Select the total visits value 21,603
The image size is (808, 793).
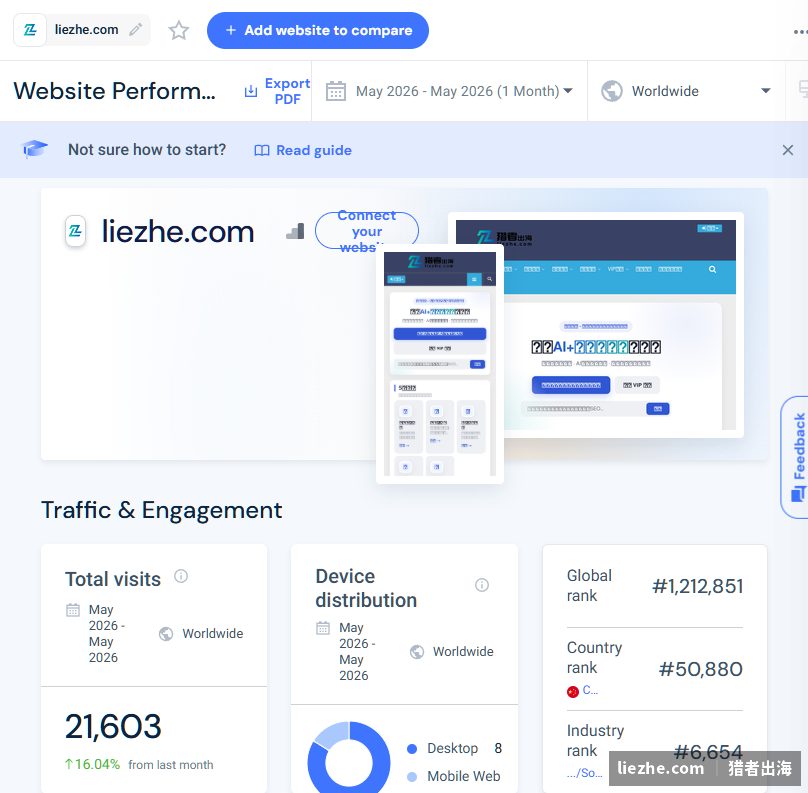coord(113,727)
